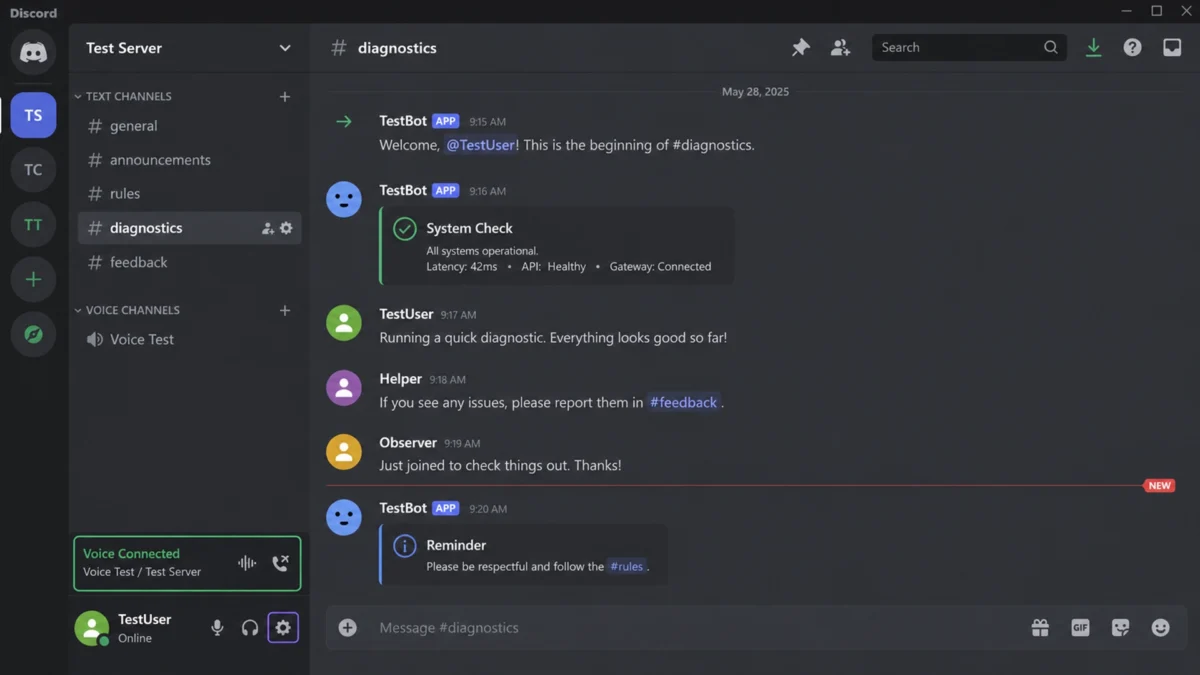Click the Voice Connected status text
The height and width of the screenshot is (675, 1200).
131,553
